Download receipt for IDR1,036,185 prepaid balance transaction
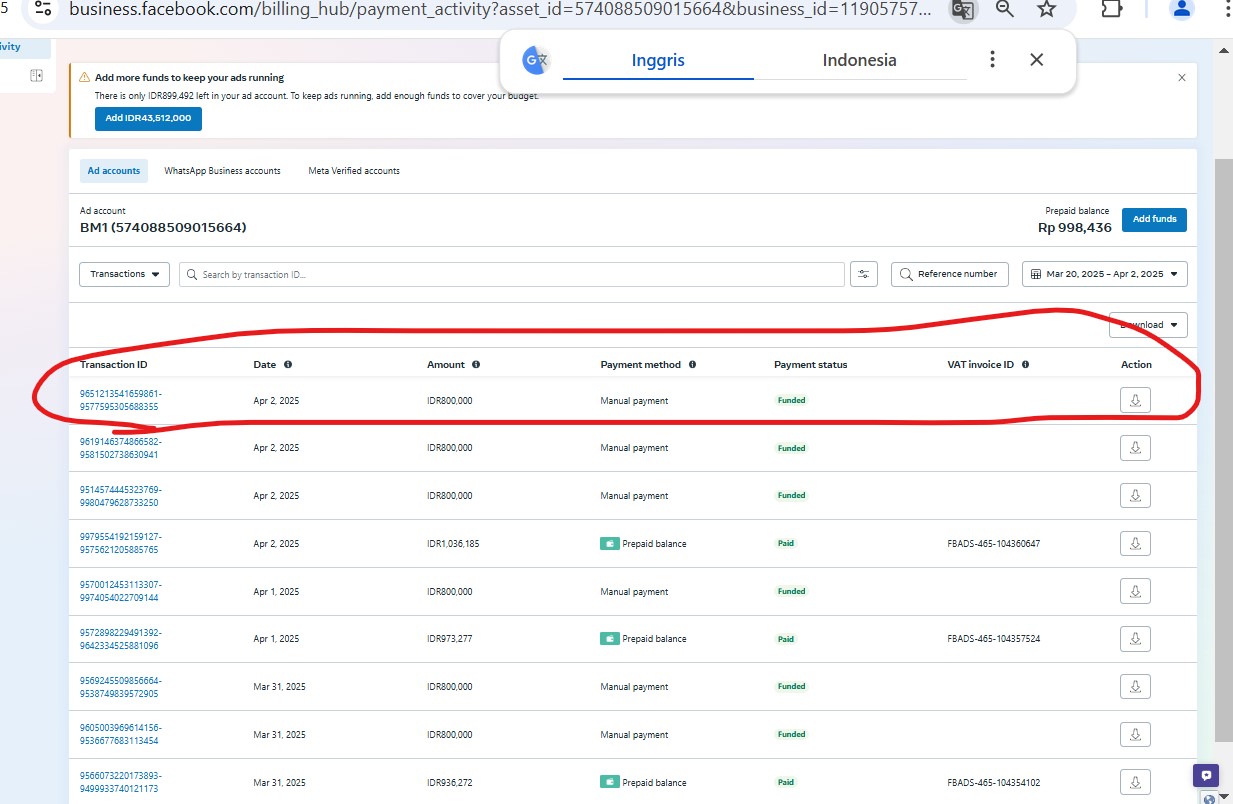 click(1135, 543)
